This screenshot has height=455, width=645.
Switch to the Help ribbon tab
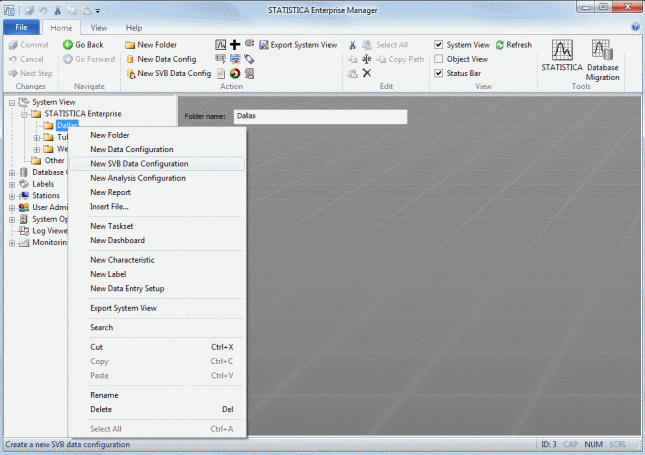[x=134, y=28]
